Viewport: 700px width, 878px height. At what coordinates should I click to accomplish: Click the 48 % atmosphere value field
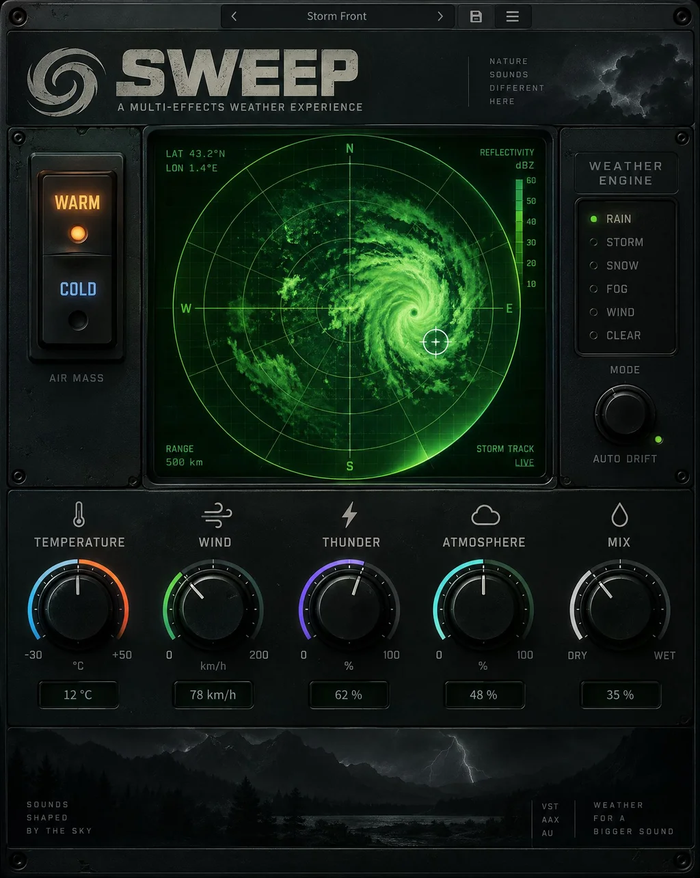(x=484, y=695)
